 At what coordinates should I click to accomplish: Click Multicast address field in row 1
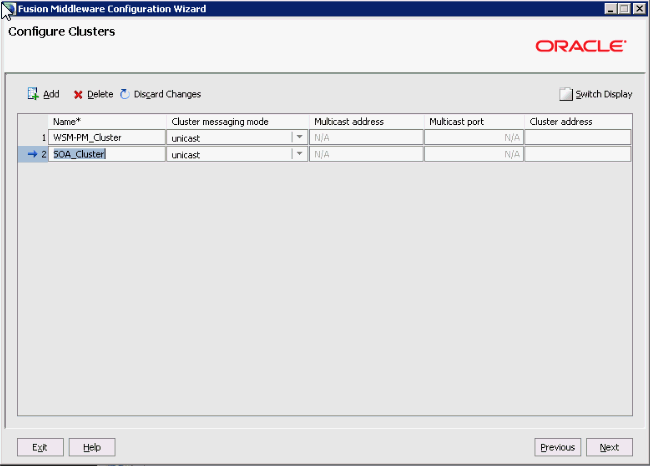(x=366, y=137)
